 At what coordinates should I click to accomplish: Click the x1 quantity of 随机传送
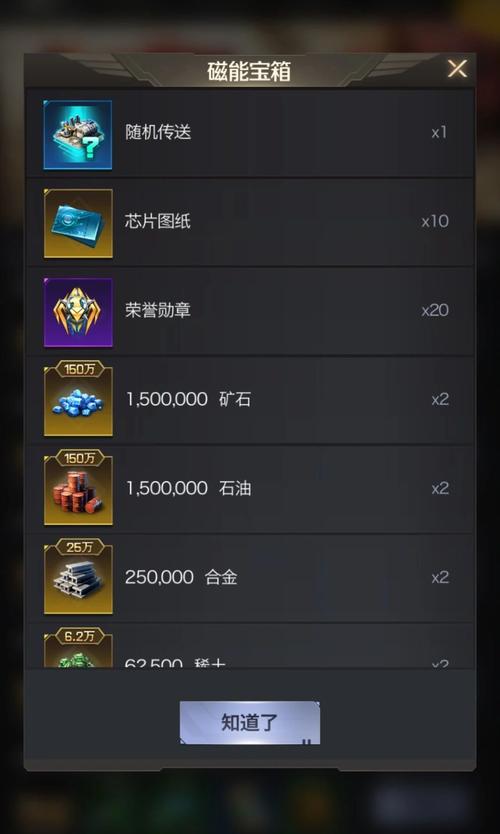[439, 132]
